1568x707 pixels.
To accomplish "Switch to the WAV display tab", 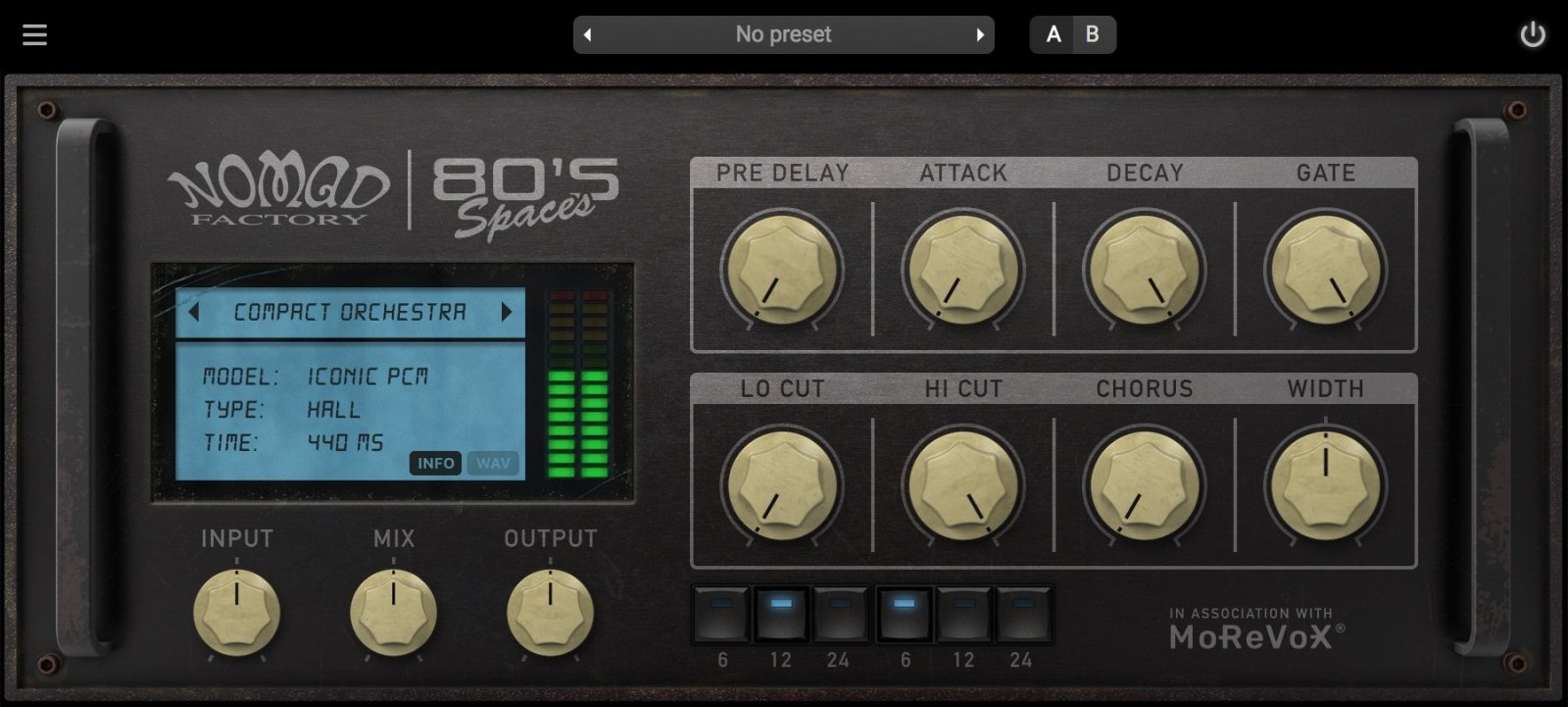I will point(493,464).
